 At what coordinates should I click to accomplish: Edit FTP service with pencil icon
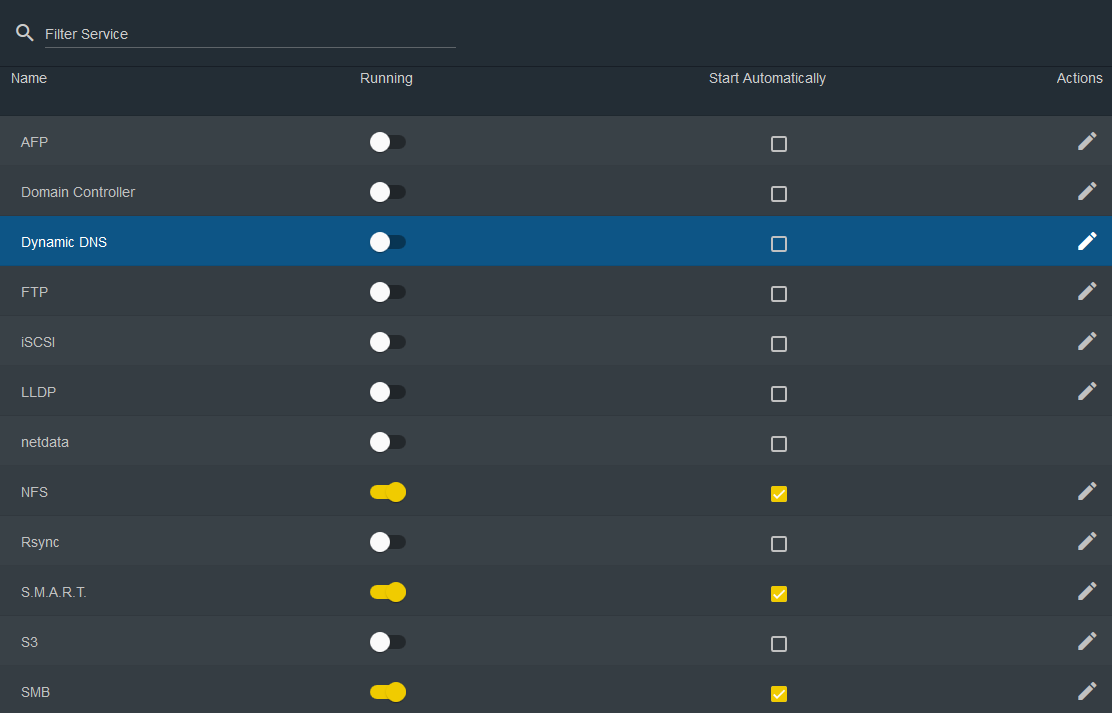1087,291
